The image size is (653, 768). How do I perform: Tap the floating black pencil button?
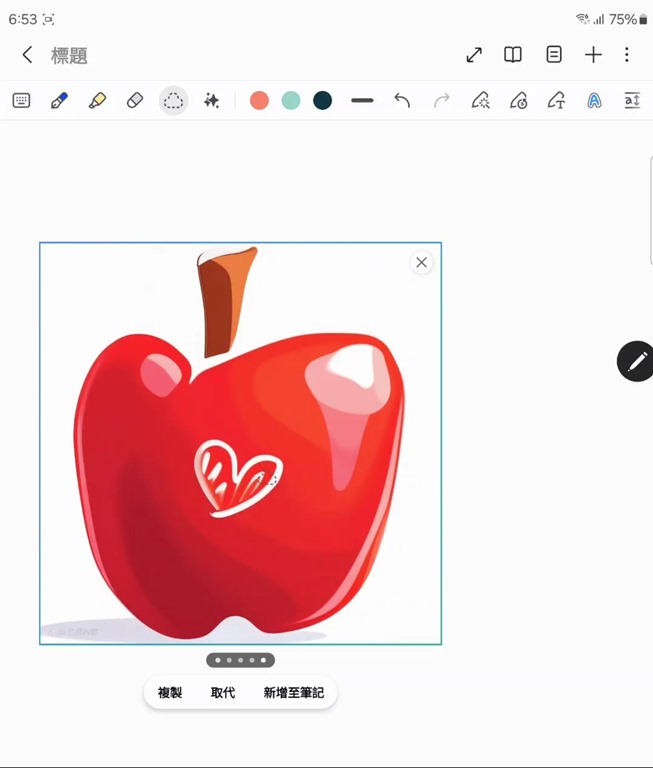pyautogui.click(x=635, y=361)
